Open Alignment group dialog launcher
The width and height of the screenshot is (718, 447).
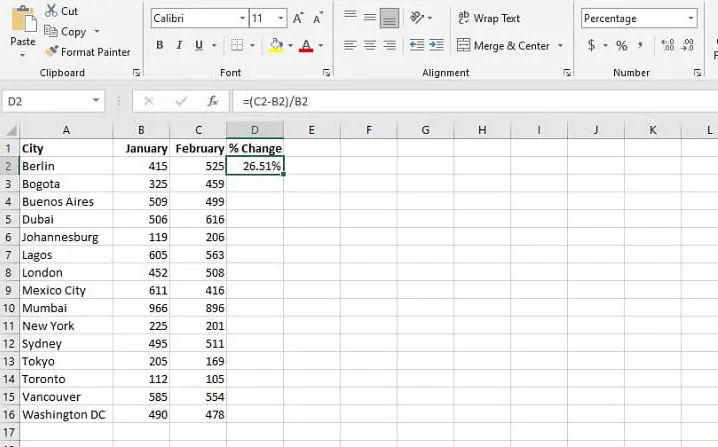567,72
